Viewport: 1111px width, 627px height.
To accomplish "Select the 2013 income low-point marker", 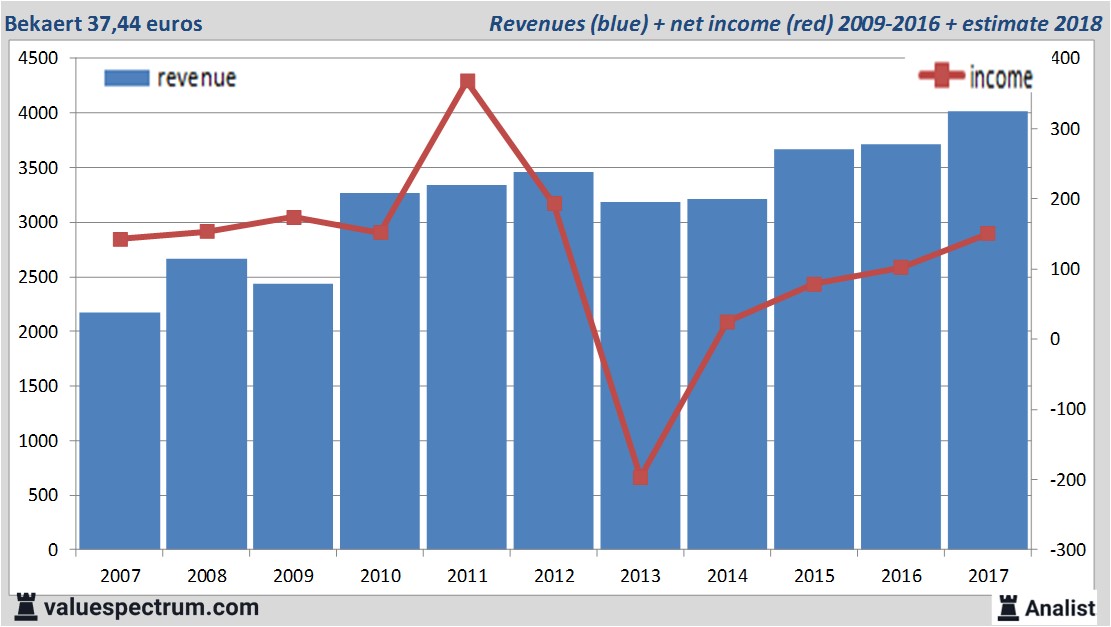I will pos(641,477).
